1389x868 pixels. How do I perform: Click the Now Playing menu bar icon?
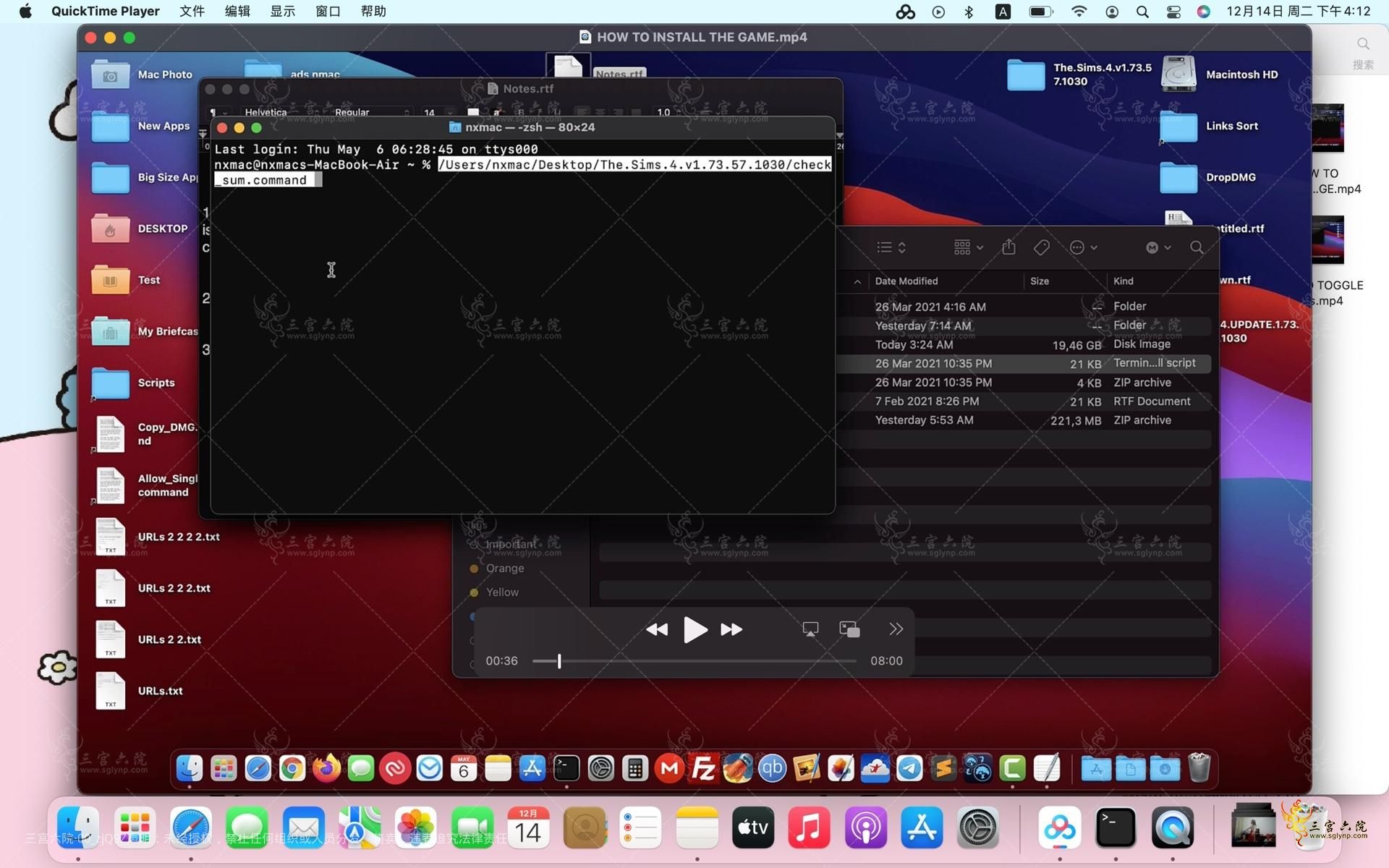(938, 12)
